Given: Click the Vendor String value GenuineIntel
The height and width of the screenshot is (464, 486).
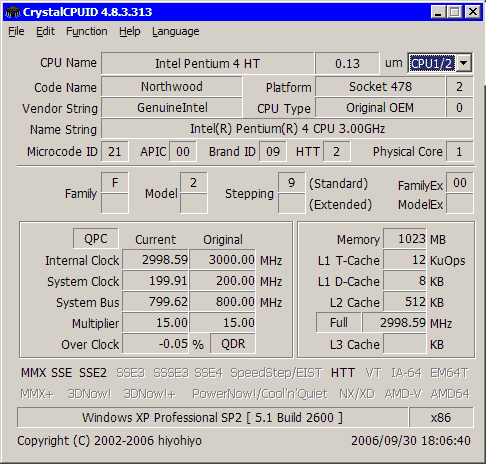Looking at the screenshot, I should pyautogui.click(x=172, y=107).
